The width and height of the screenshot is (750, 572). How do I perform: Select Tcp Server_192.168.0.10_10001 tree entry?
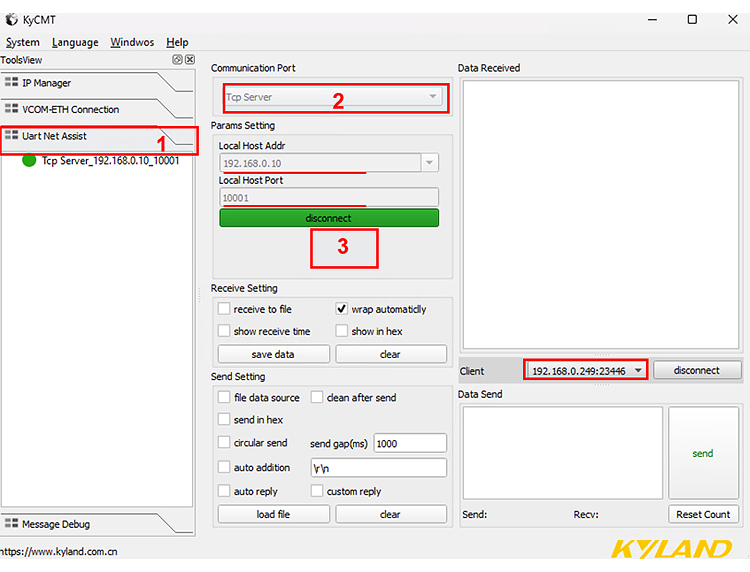(x=110, y=161)
